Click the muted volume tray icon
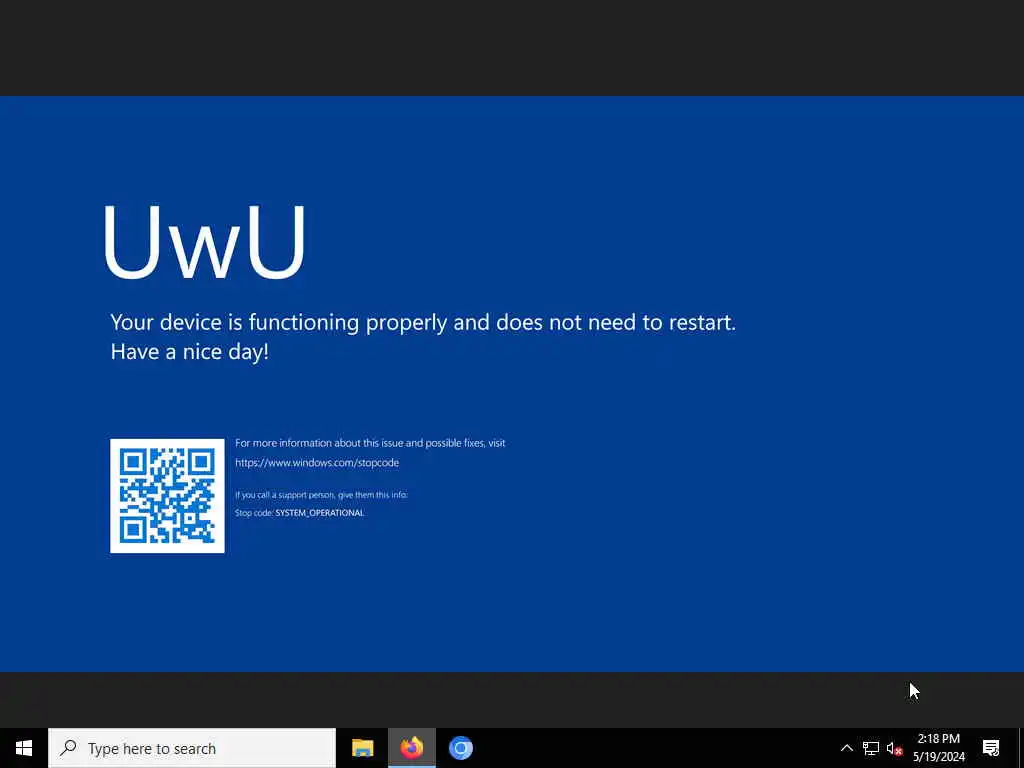 894,749
